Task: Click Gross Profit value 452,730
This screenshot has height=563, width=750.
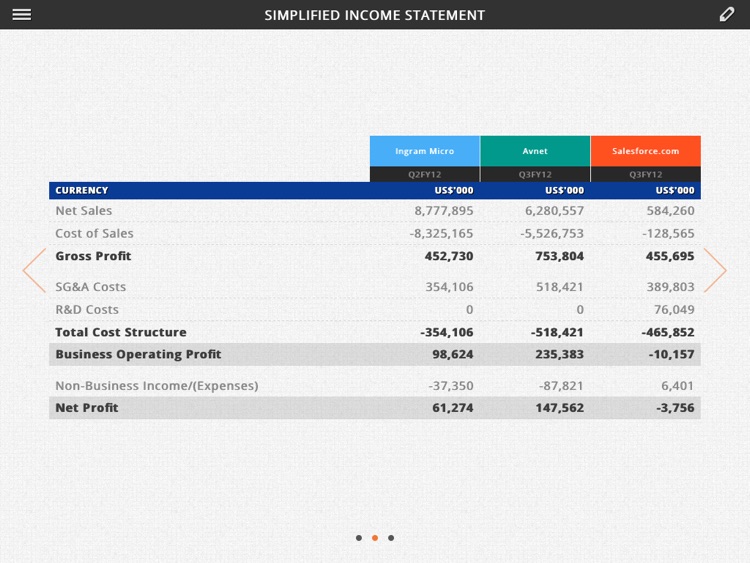Action: point(449,256)
